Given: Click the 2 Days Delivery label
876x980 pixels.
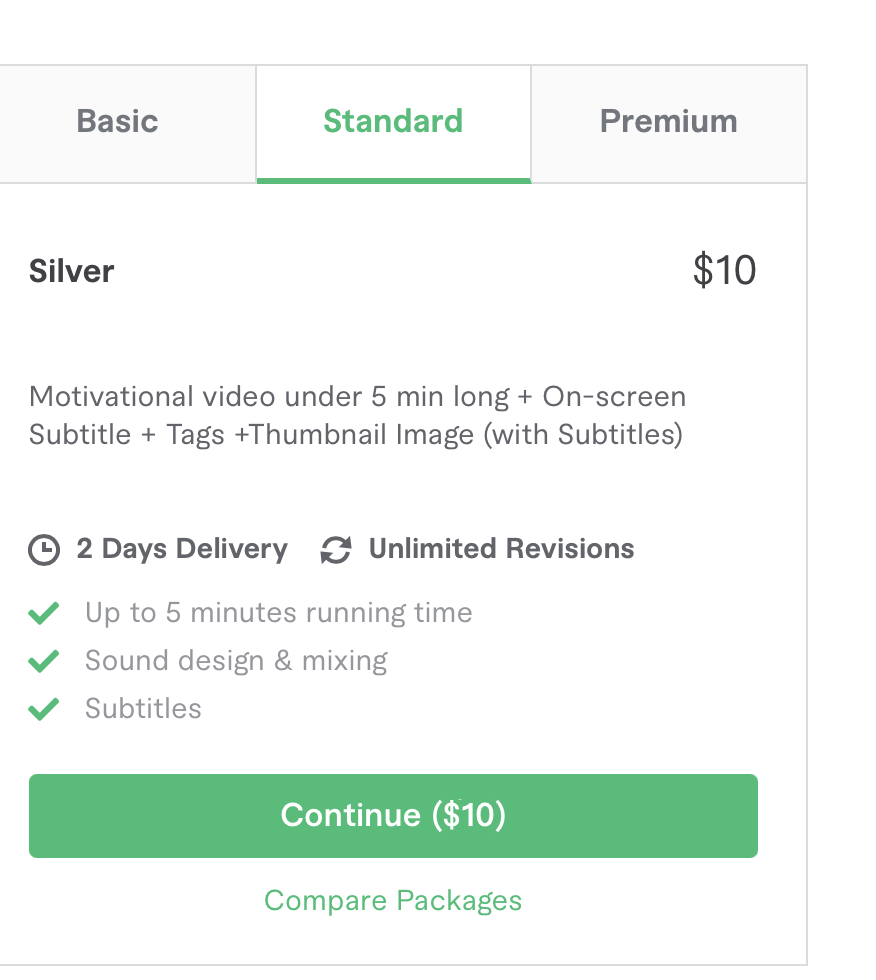Looking at the screenshot, I should point(182,549).
